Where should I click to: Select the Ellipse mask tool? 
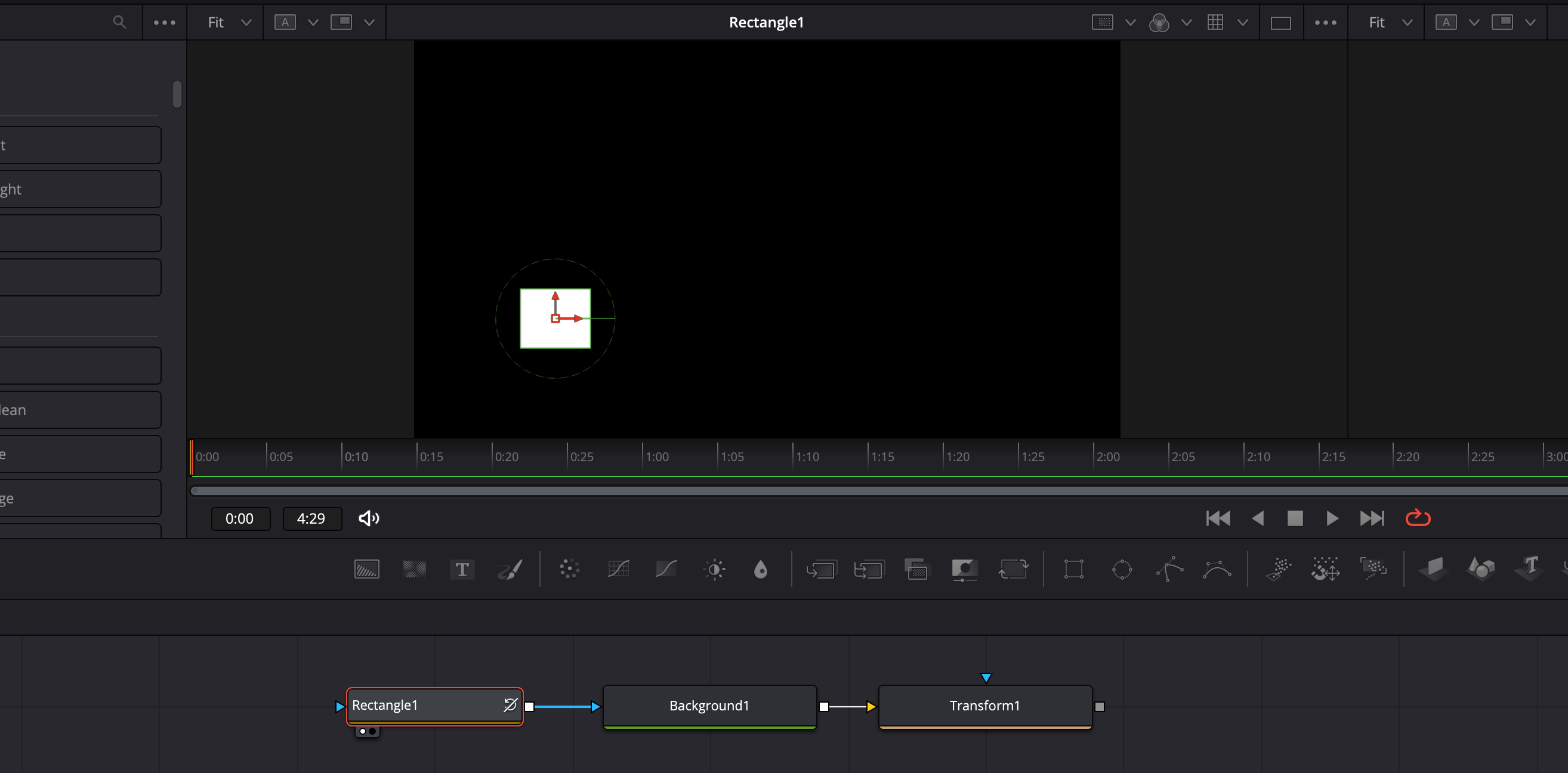(1121, 569)
